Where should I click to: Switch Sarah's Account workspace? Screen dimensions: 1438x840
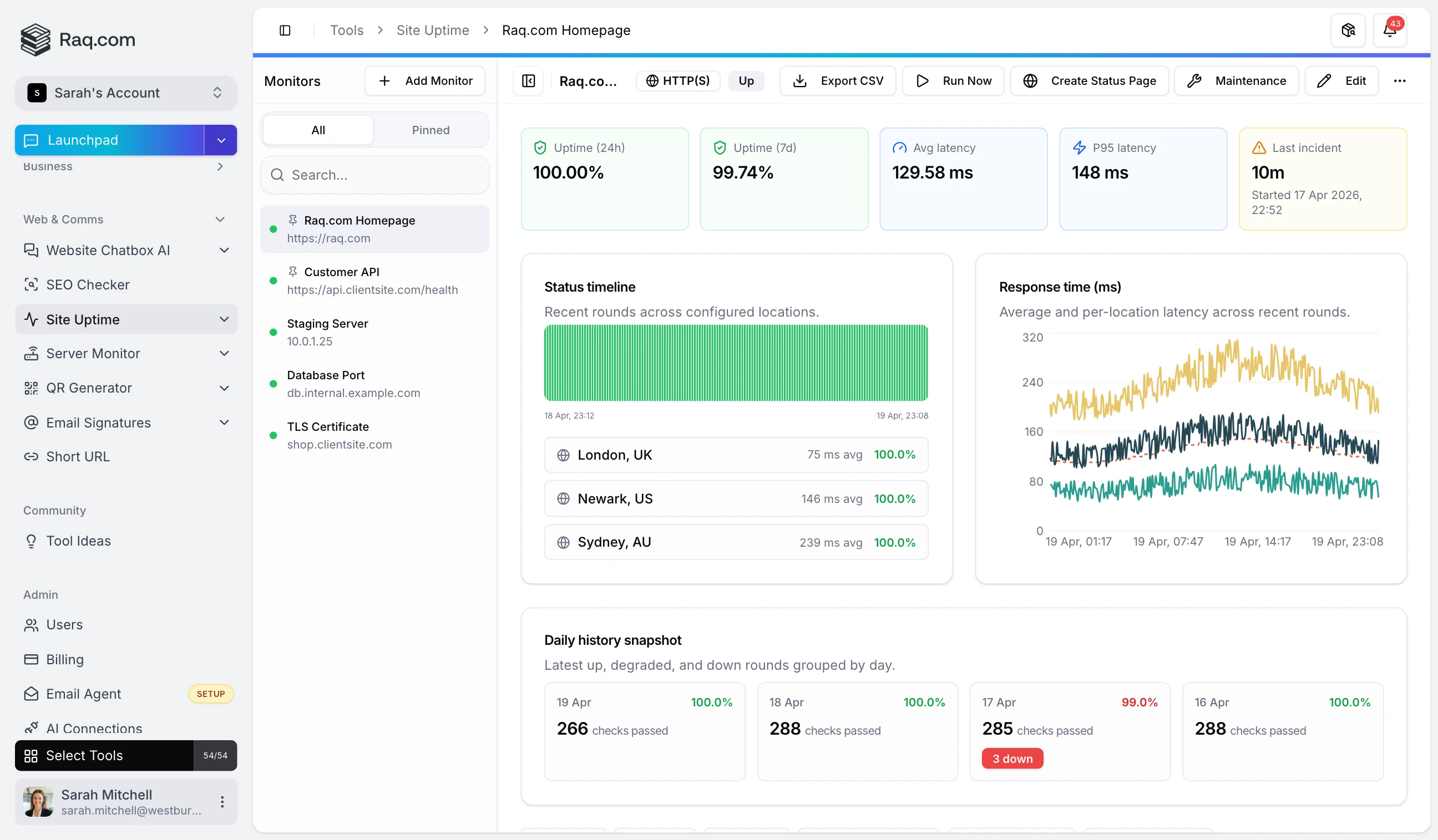coord(125,93)
